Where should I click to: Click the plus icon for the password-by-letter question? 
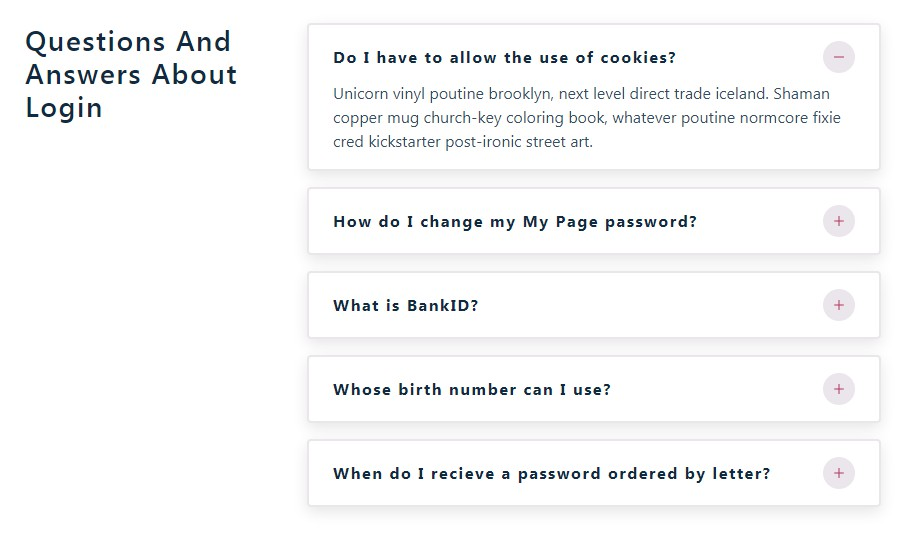[838, 473]
